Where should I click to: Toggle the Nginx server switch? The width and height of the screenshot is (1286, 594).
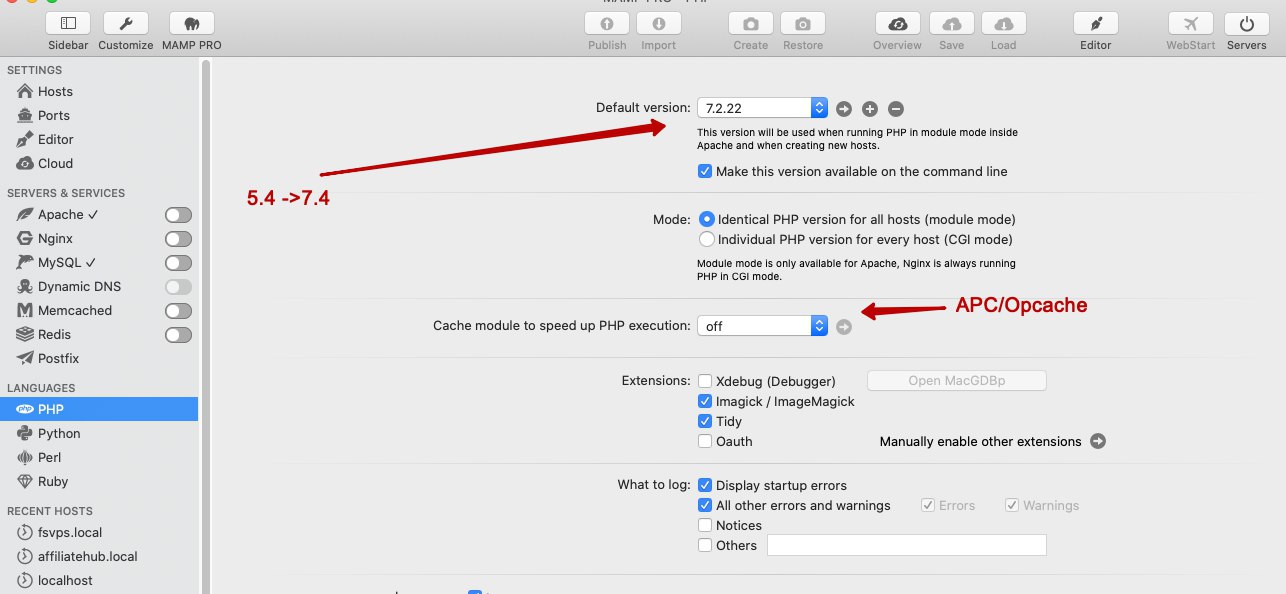[178, 239]
